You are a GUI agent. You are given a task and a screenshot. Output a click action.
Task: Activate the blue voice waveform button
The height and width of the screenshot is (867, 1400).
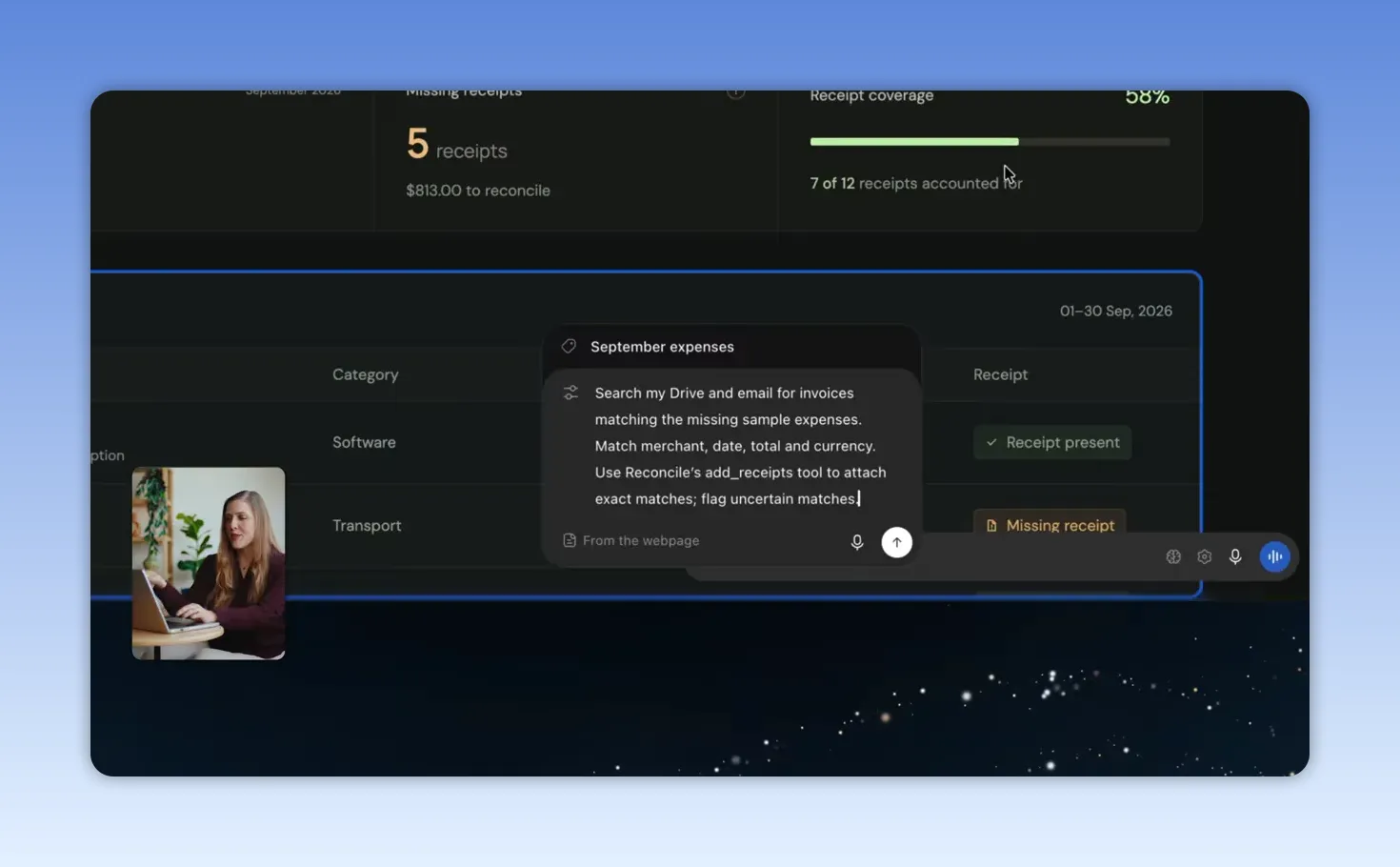pos(1274,556)
